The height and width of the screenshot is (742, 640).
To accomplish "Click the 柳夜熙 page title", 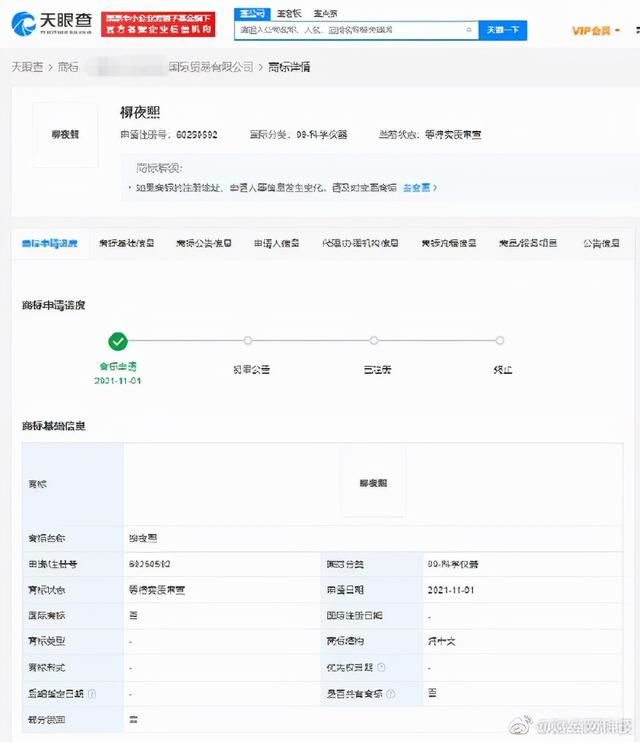I will tap(140, 112).
